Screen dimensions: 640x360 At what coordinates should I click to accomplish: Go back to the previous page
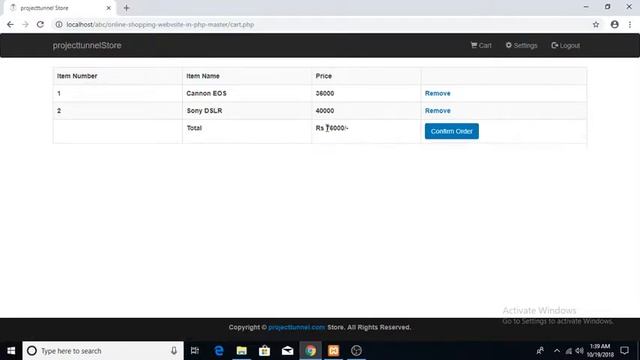(10, 24)
